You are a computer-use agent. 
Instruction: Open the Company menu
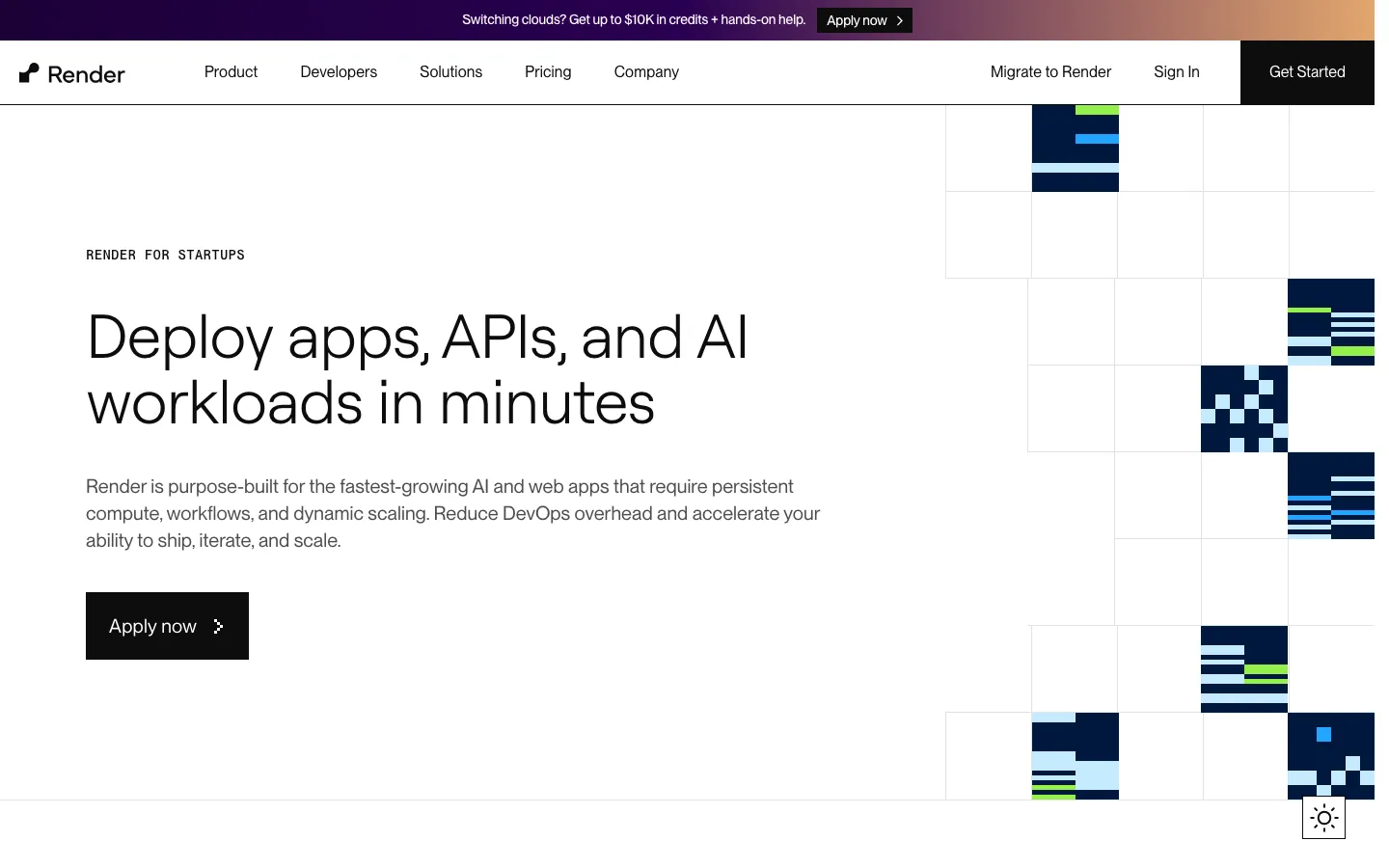(x=646, y=72)
